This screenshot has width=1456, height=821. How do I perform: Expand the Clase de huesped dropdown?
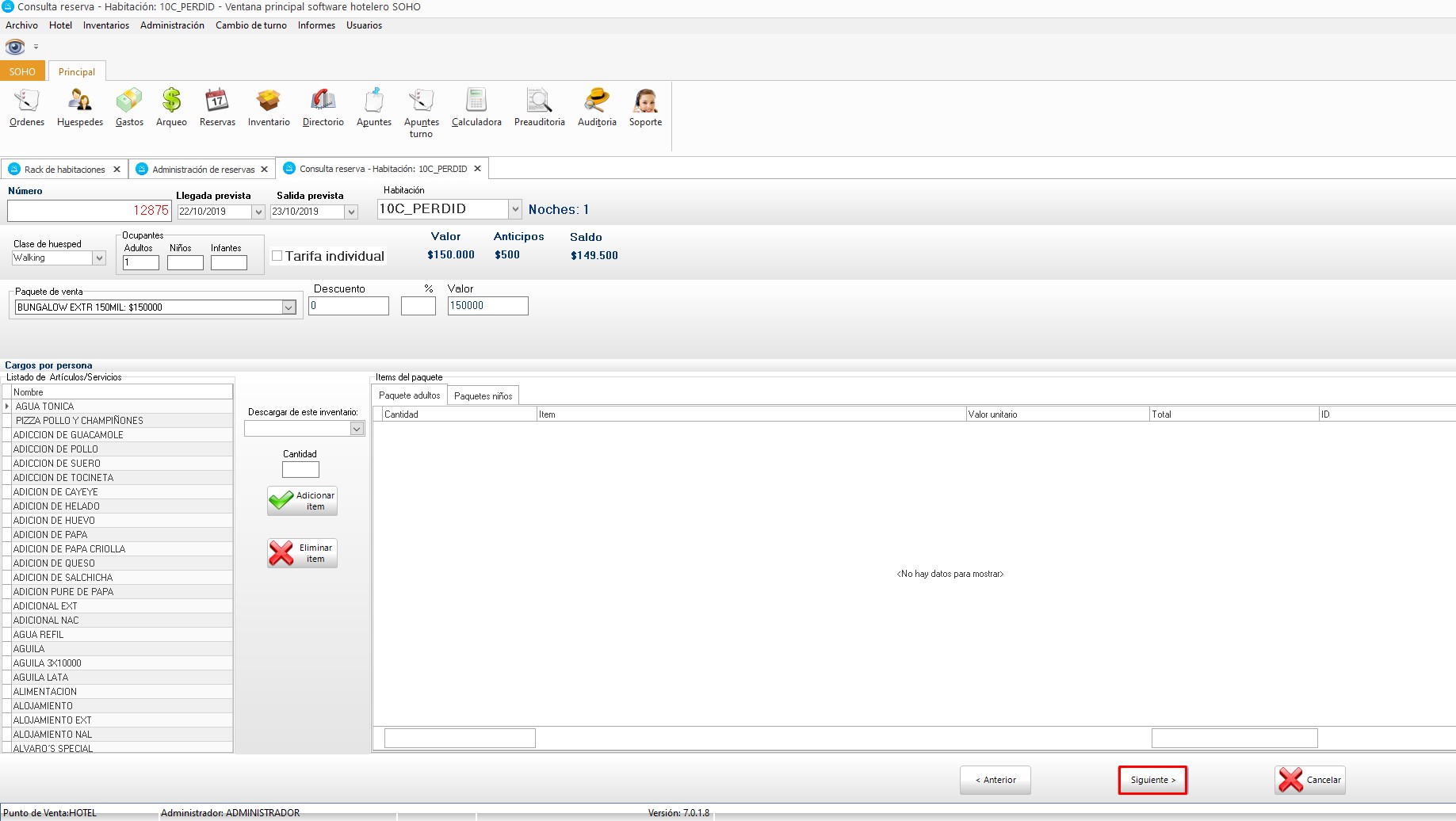tap(99, 258)
